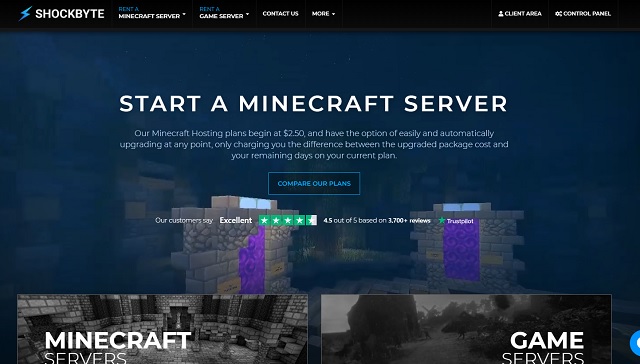Click the Shockbyte lightning bolt logo

click(25, 13)
